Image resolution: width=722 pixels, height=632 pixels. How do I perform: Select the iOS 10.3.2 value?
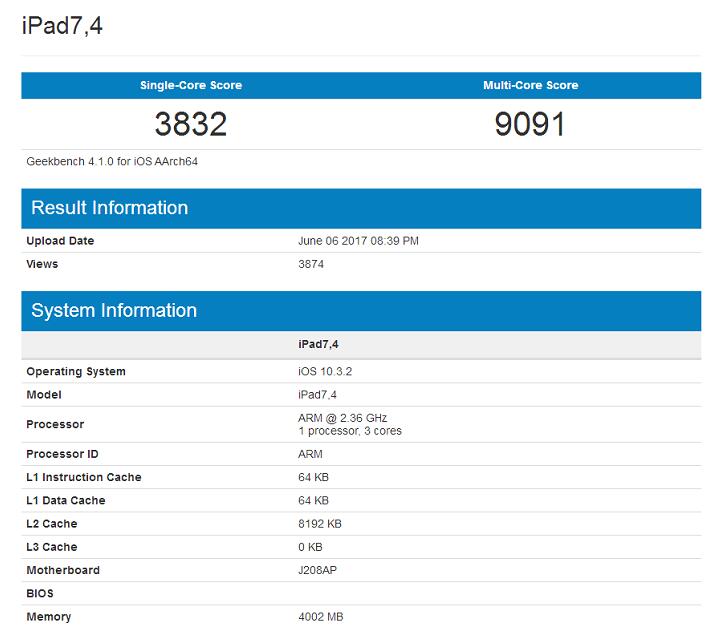click(x=325, y=371)
